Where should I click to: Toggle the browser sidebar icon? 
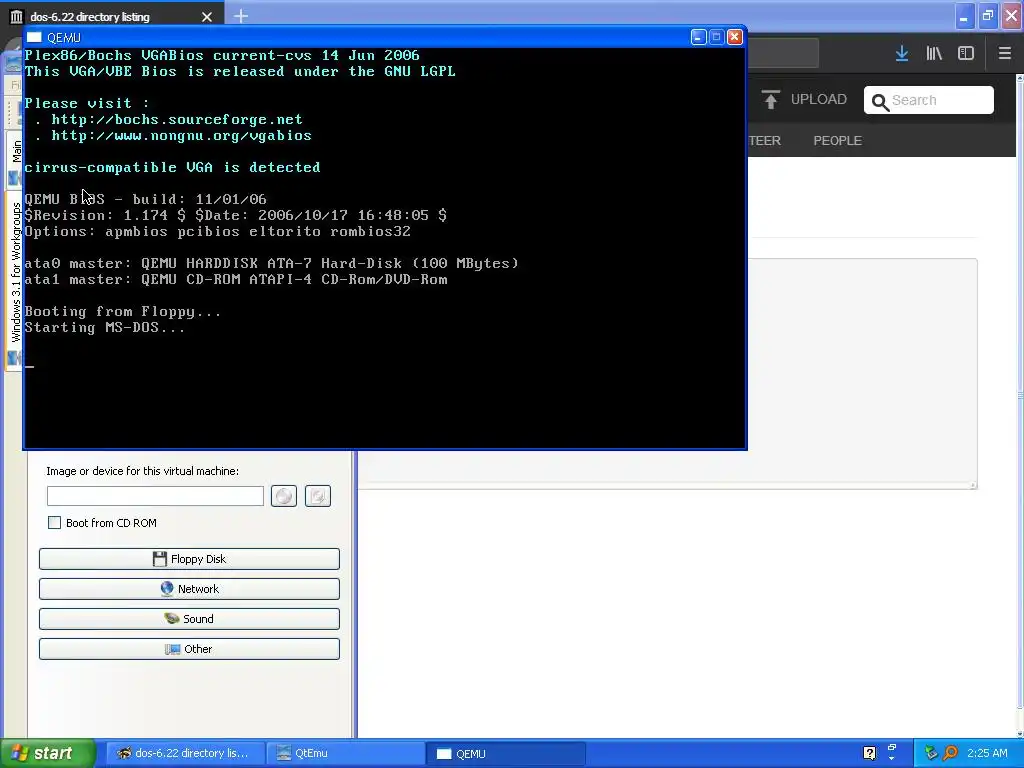(966, 54)
